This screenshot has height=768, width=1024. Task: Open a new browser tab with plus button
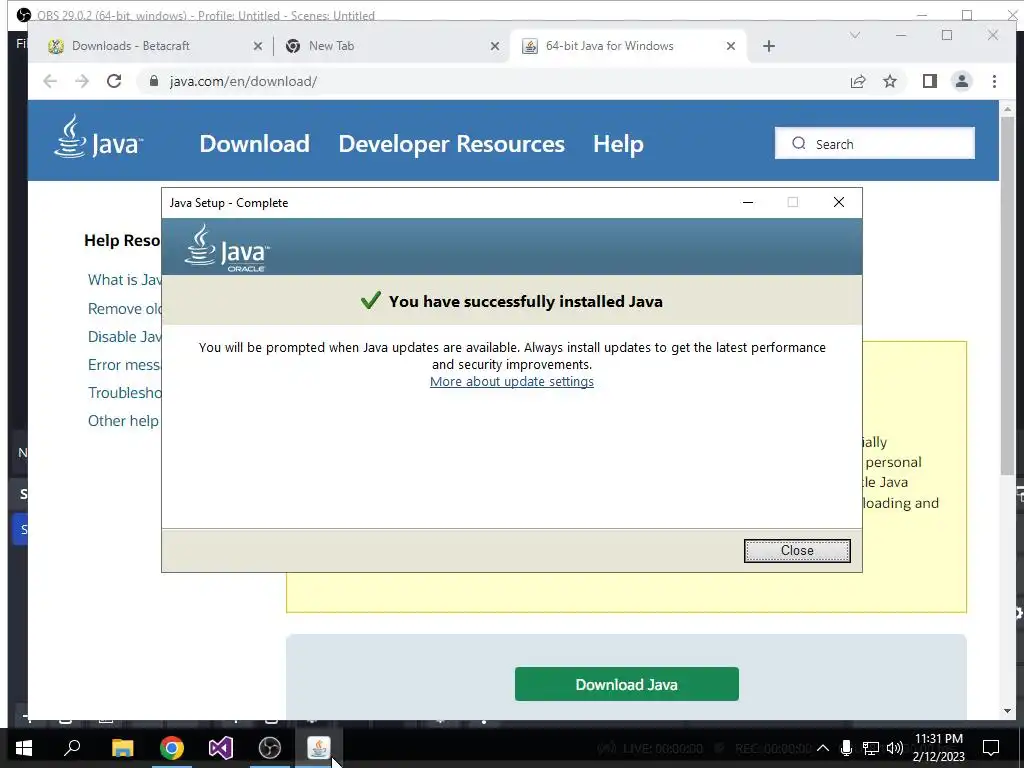click(769, 46)
